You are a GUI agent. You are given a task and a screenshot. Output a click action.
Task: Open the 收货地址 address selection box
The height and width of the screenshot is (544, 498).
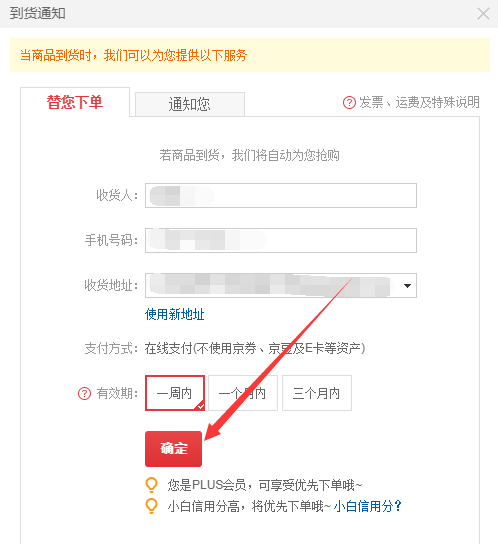pyautogui.click(x=281, y=286)
